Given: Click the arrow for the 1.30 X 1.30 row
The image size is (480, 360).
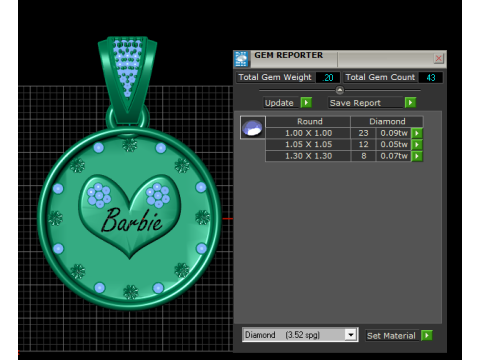Looking at the screenshot, I should point(417,156).
